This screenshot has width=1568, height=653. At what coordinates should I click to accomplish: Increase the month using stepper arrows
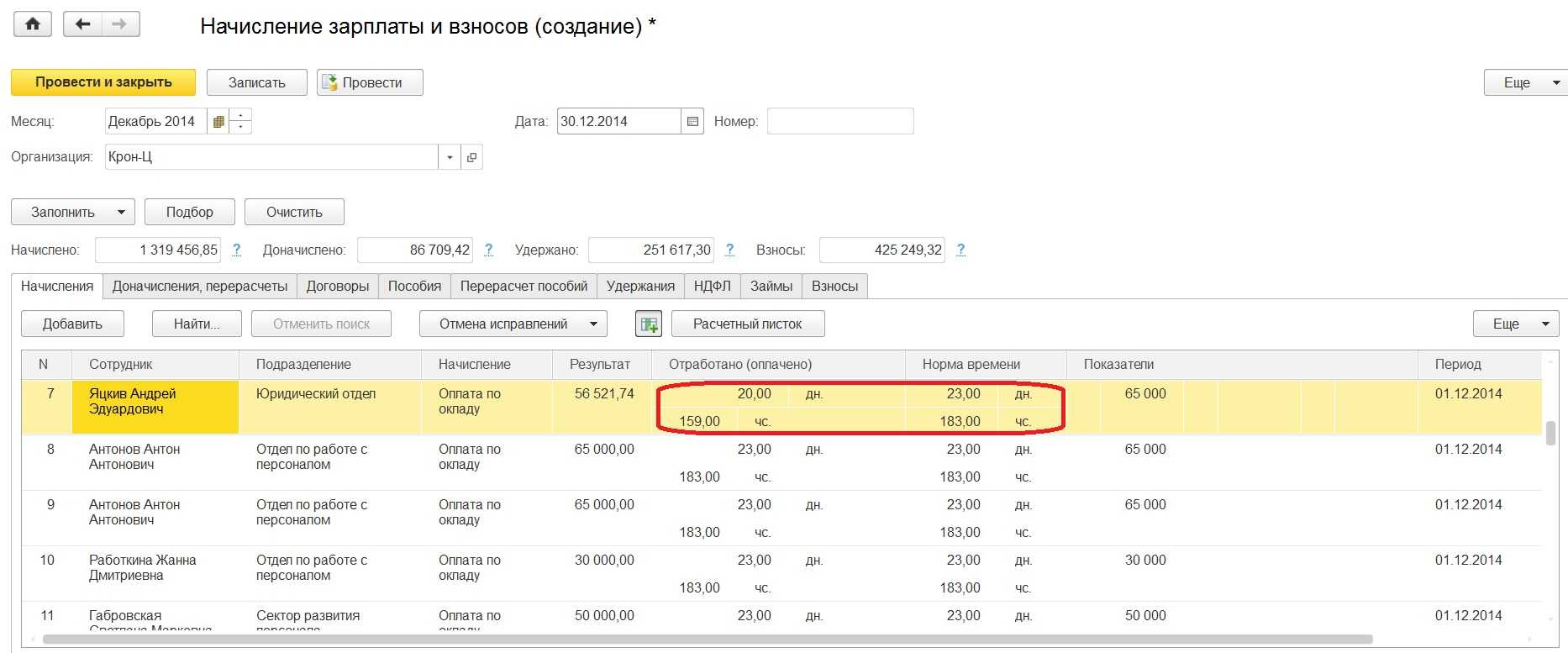(241, 115)
